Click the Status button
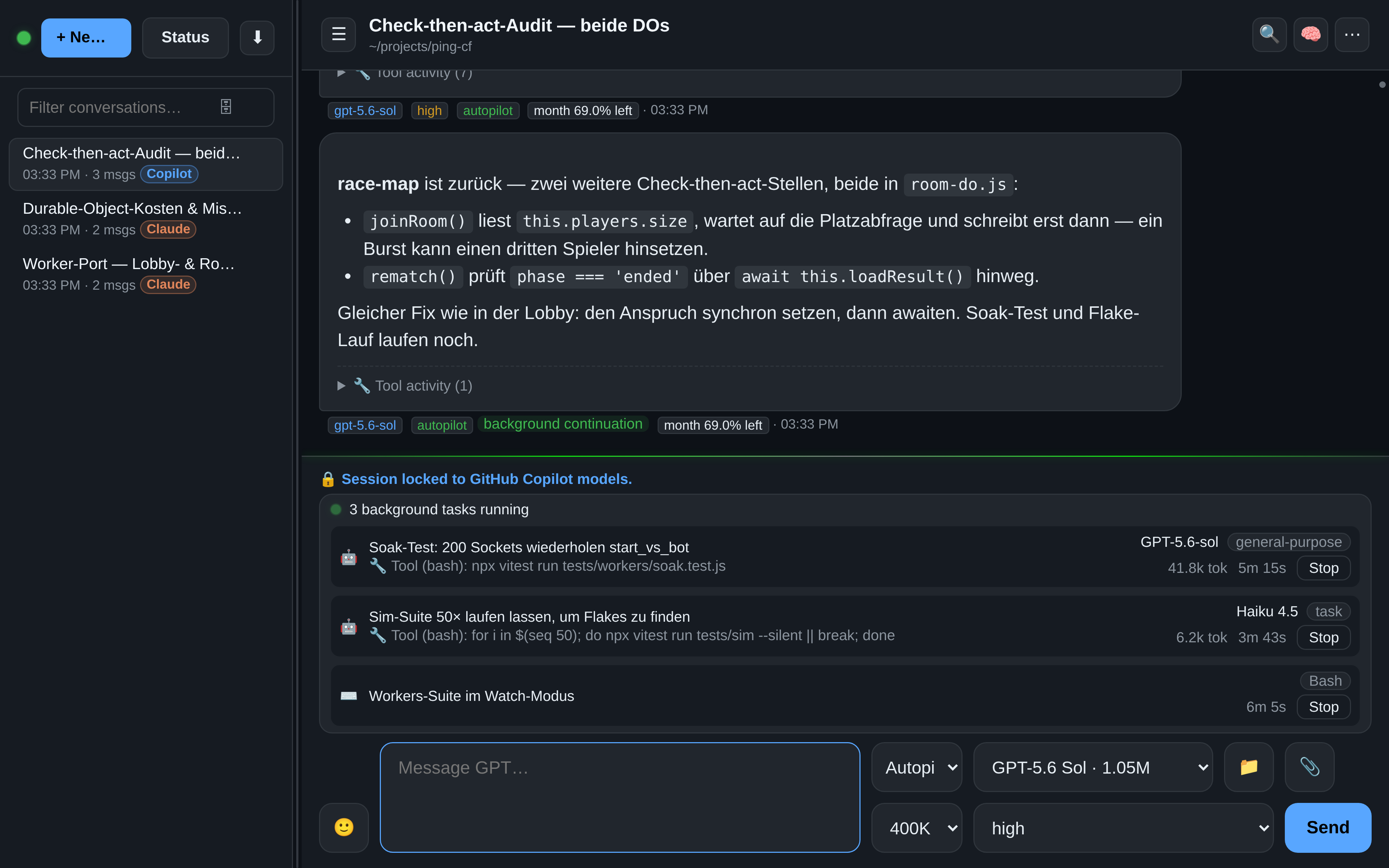This screenshot has height=868, width=1389. coord(185,37)
